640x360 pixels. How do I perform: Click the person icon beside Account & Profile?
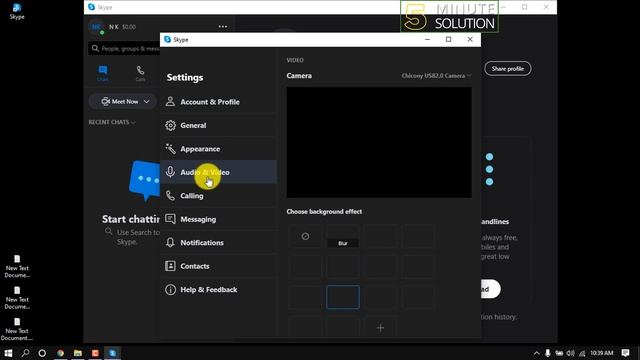(x=170, y=102)
